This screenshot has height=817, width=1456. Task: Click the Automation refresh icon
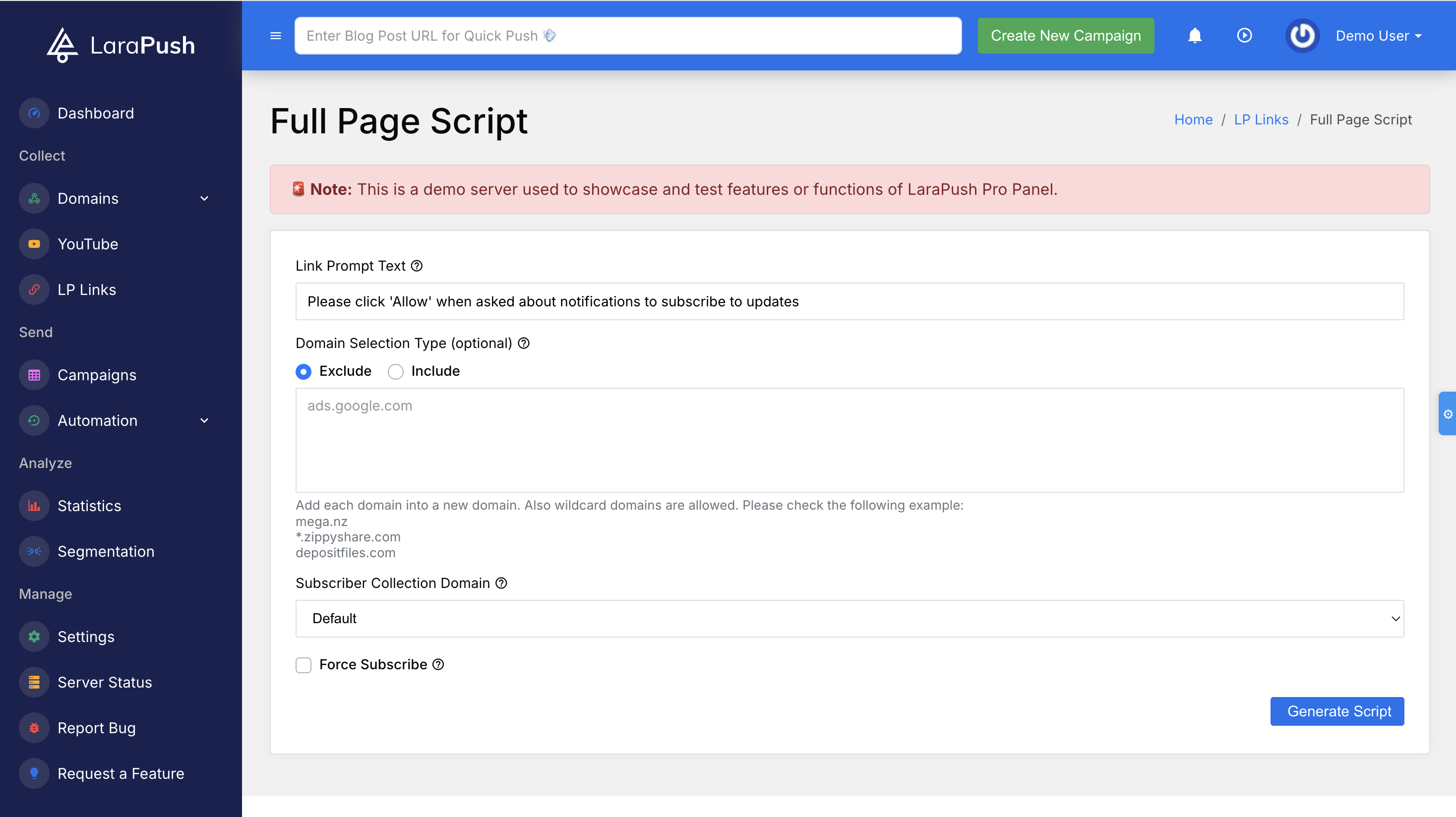[x=35, y=421]
